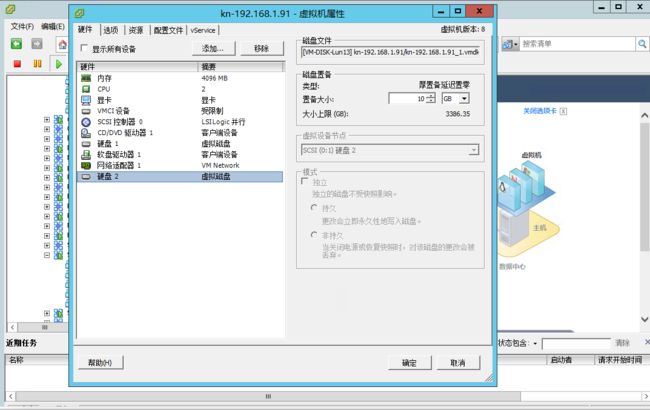Toggle the 显示所有设备 checkbox
This screenshot has height=410, width=650.
click(x=84, y=48)
